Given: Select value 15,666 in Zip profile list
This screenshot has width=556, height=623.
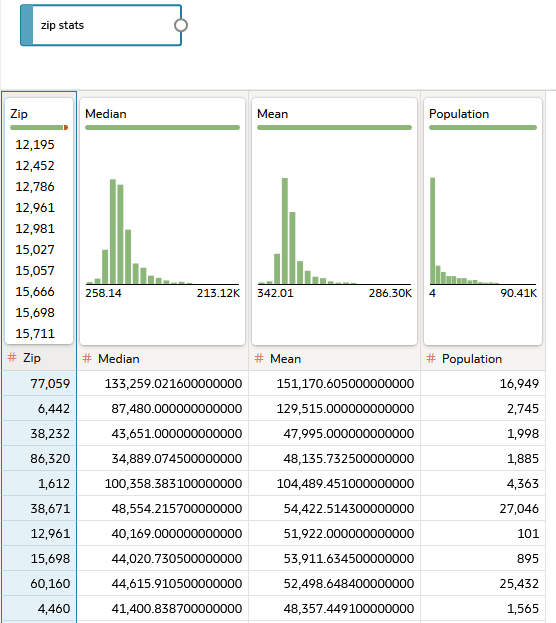Looking at the screenshot, I should point(35,292).
